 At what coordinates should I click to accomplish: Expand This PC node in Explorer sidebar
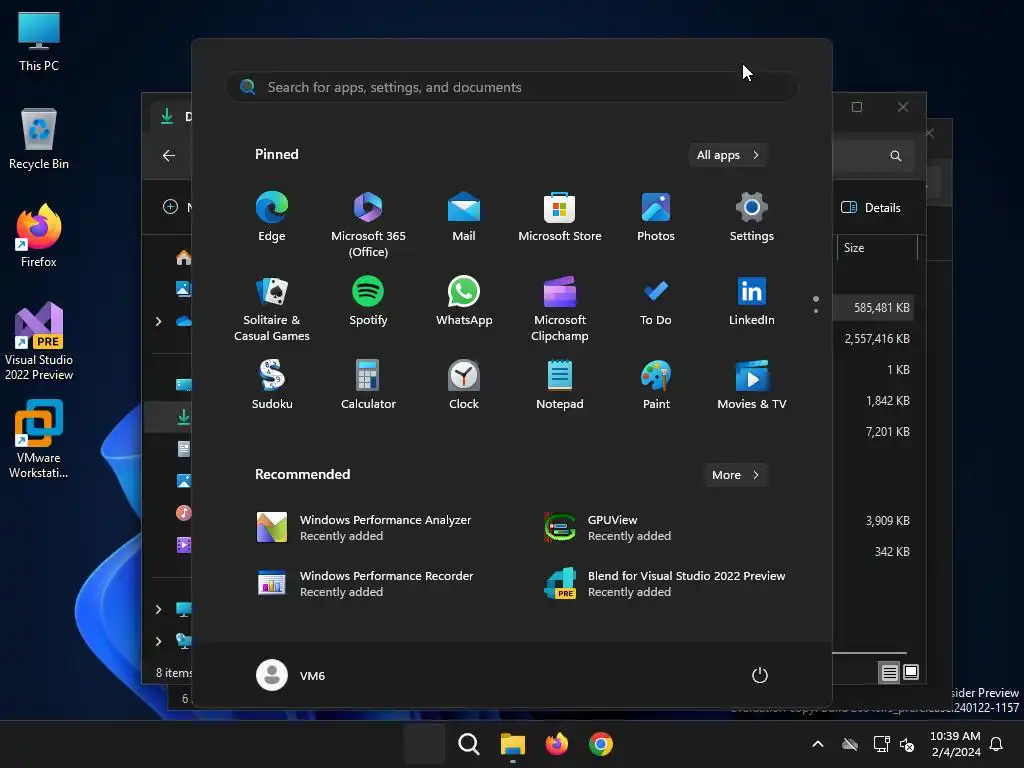(158, 609)
